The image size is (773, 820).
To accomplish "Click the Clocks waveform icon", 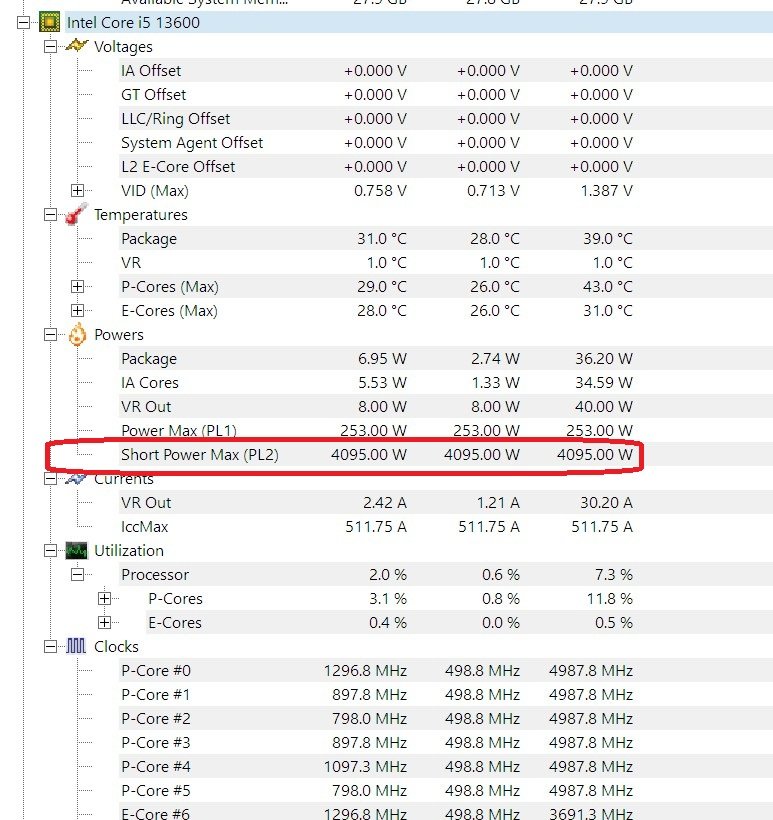I will click(76, 646).
